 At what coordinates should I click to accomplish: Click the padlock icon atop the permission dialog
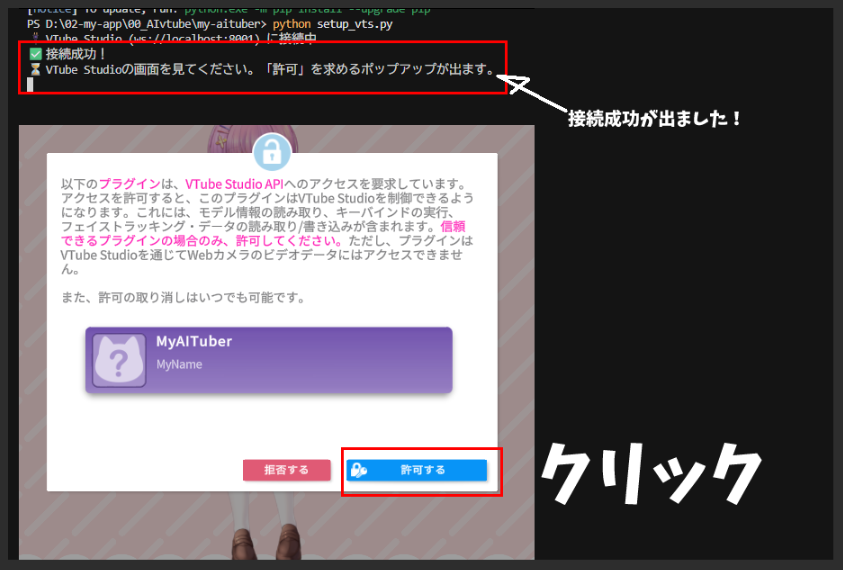click(x=271, y=152)
